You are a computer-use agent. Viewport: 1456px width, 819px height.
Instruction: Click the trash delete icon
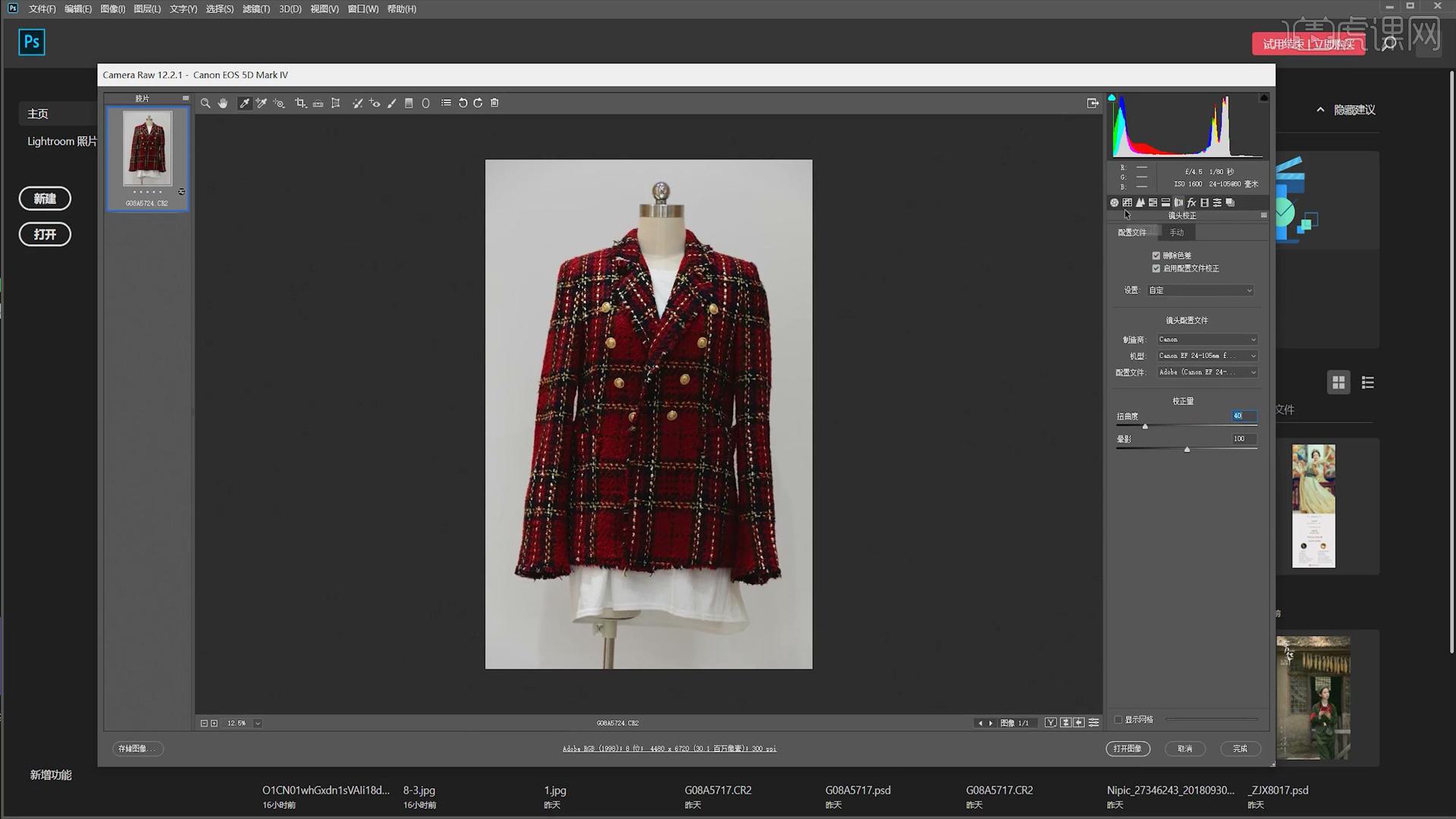point(494,103)
